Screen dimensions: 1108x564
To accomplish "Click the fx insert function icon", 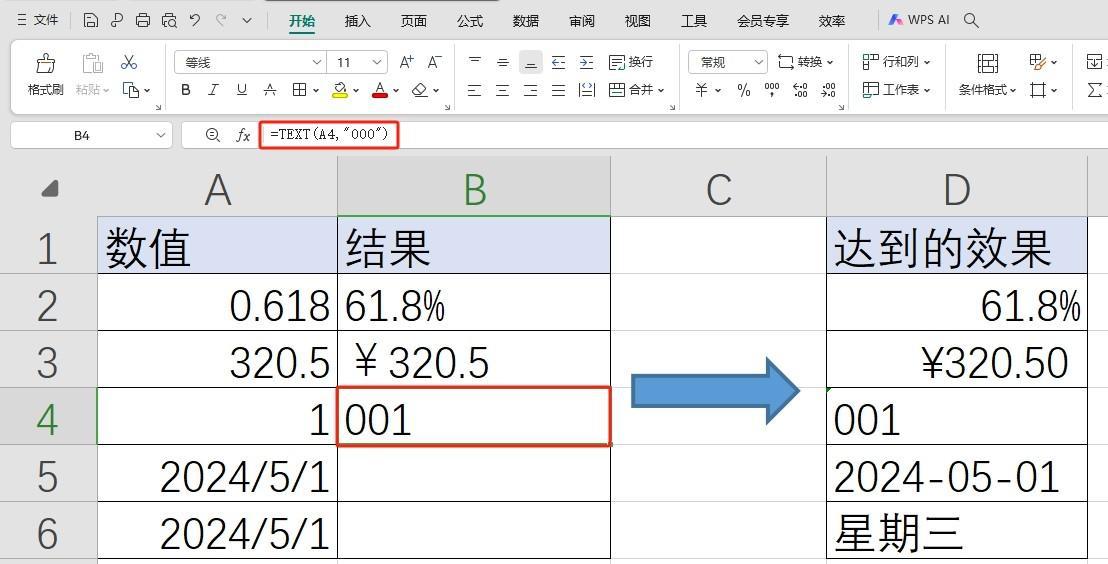I will (x=243, y=135).
